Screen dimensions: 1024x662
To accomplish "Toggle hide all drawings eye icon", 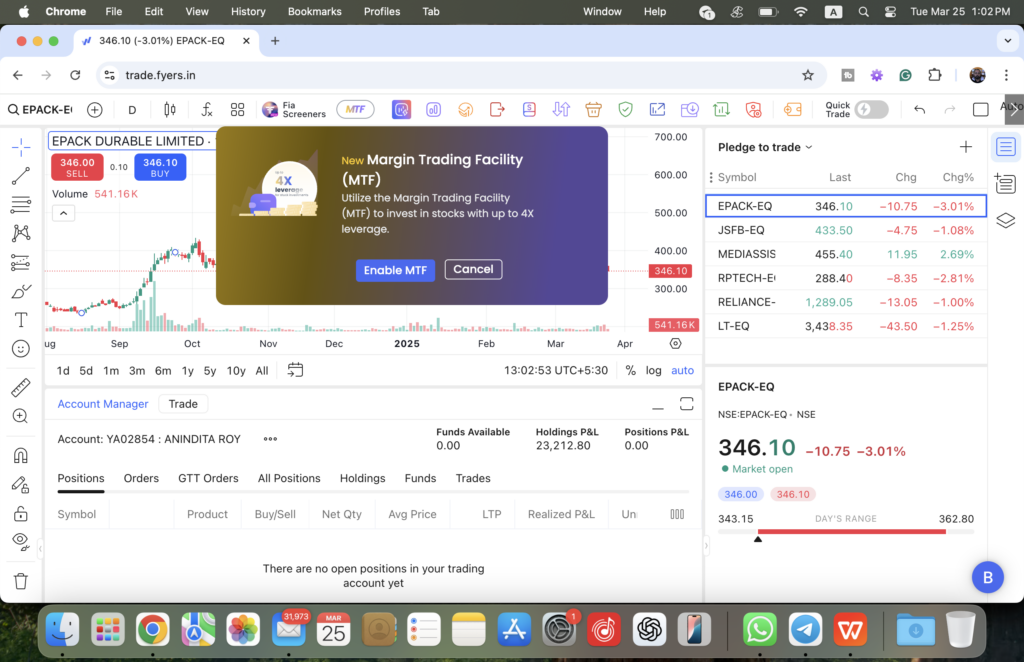I will [x=21, y=542].
